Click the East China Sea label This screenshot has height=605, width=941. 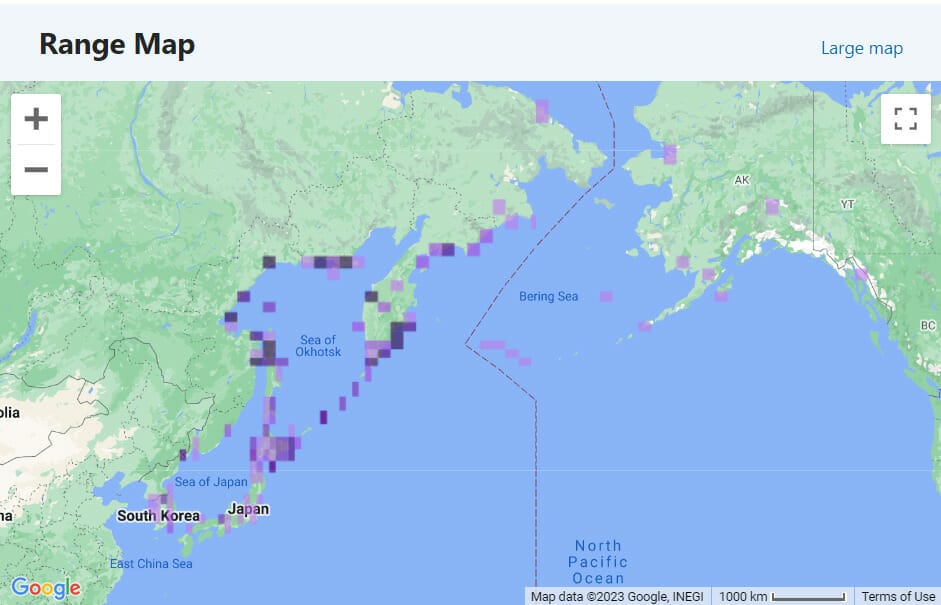[151, 564]
